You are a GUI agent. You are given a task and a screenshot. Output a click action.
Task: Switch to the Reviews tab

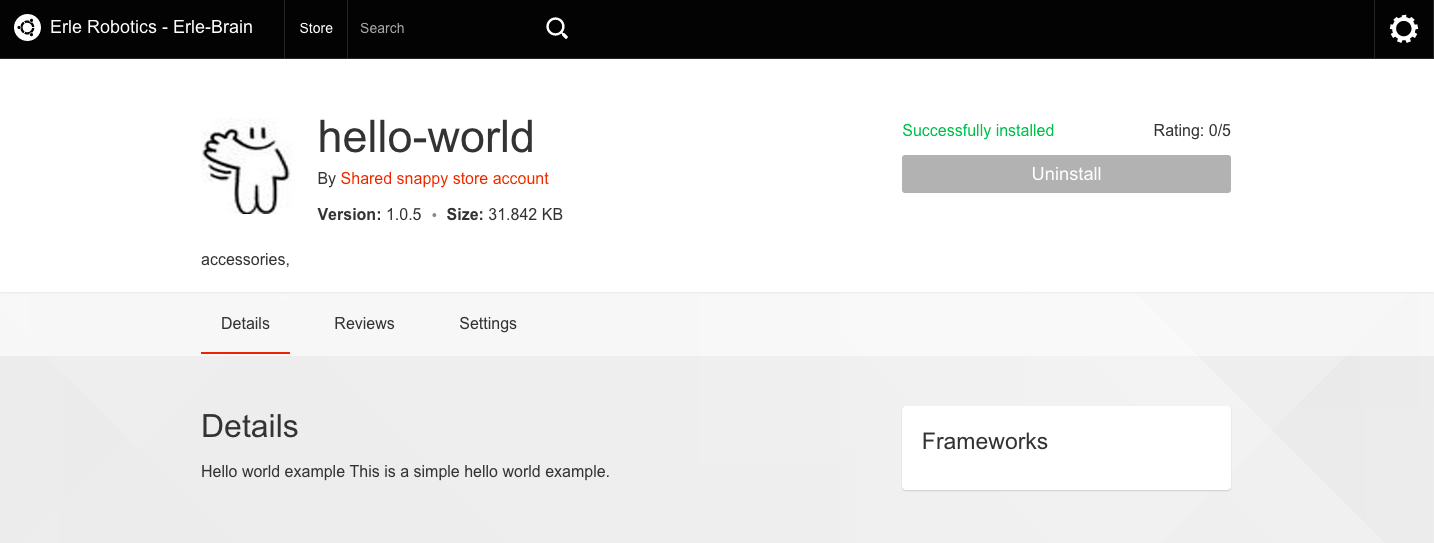click(x=364, y=324)
